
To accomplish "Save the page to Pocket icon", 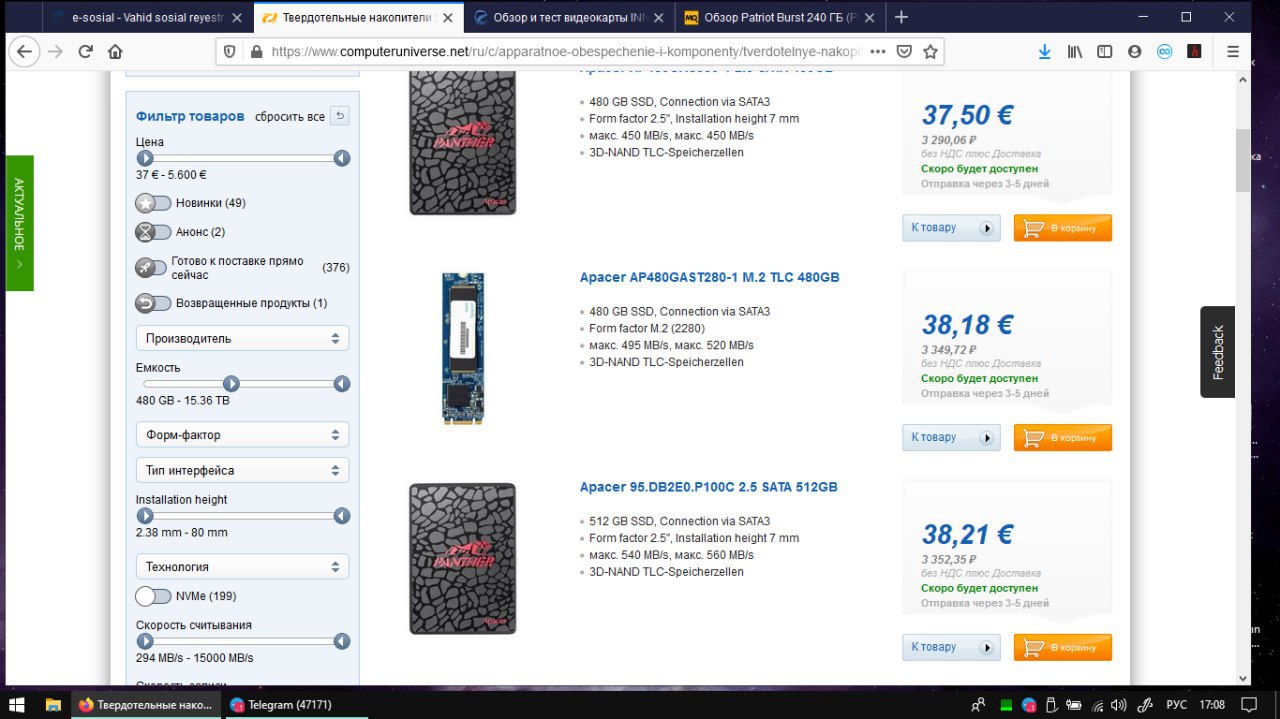I will pyautogui.click(x=904, y=52).
